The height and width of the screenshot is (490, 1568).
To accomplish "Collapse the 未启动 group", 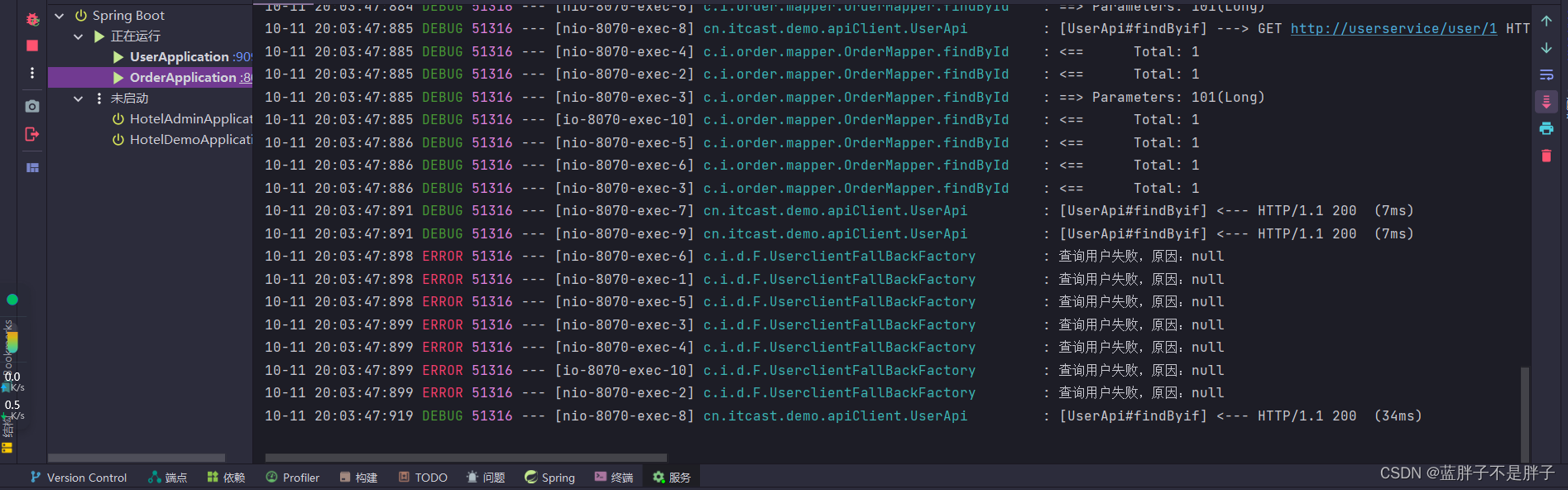I will 79,98.
